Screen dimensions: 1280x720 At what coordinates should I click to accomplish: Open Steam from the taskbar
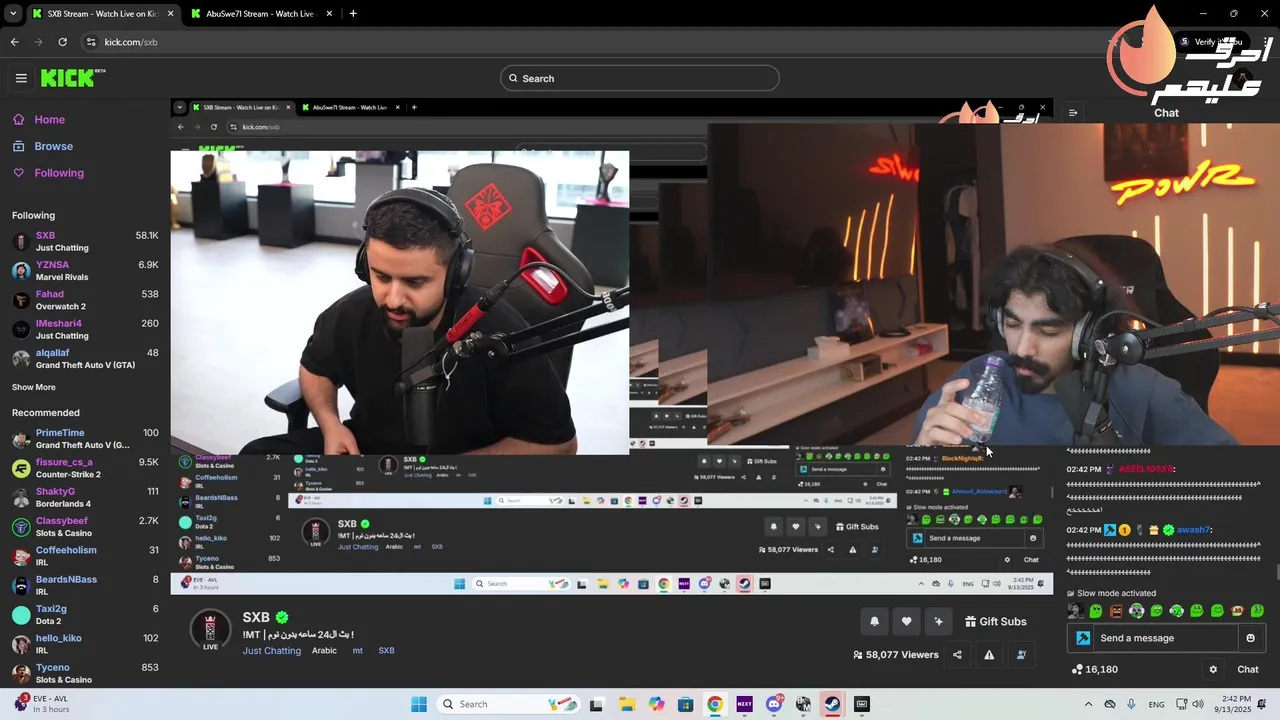[x=832, y=704]
